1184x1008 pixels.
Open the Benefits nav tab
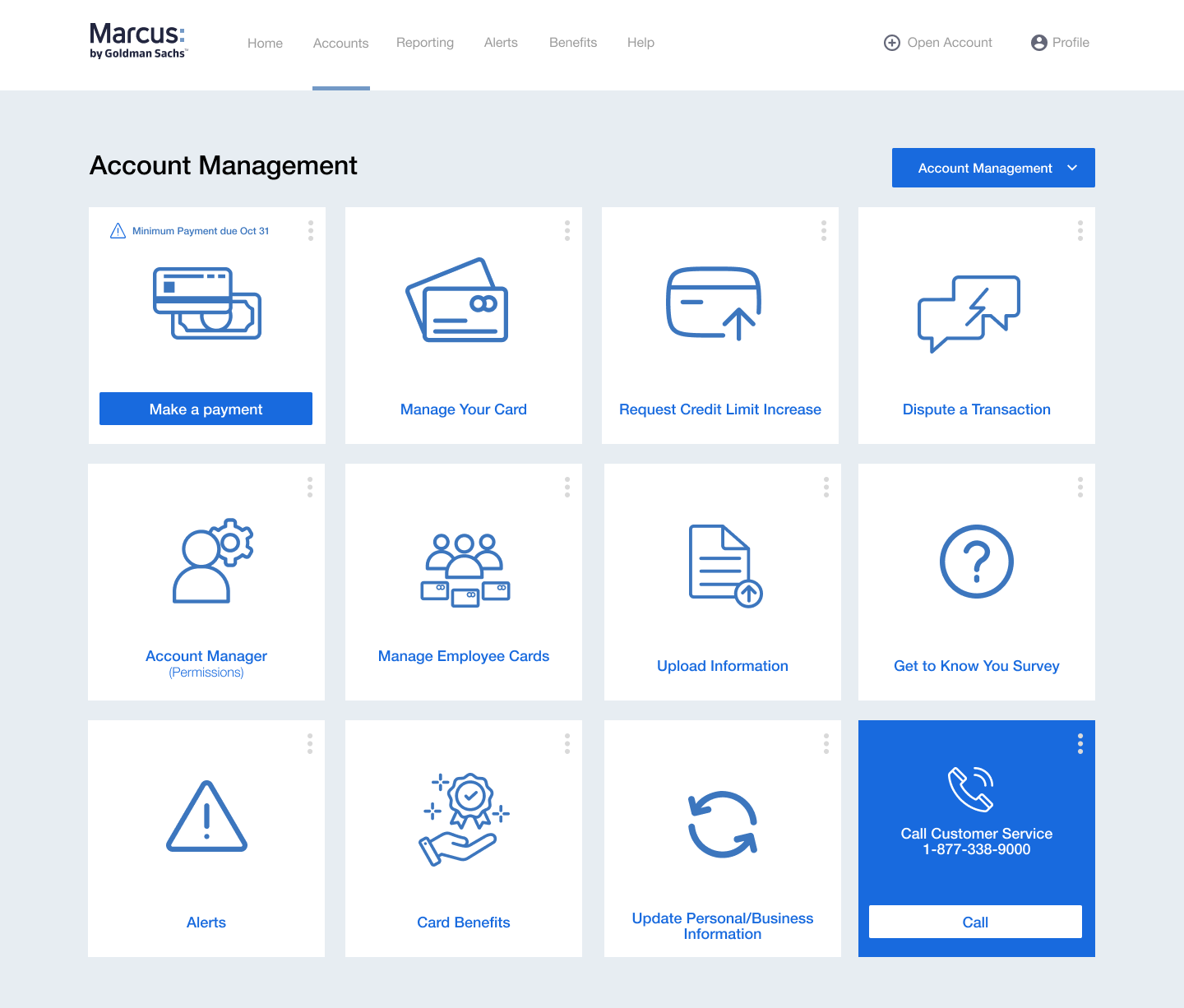coord(573,43)
